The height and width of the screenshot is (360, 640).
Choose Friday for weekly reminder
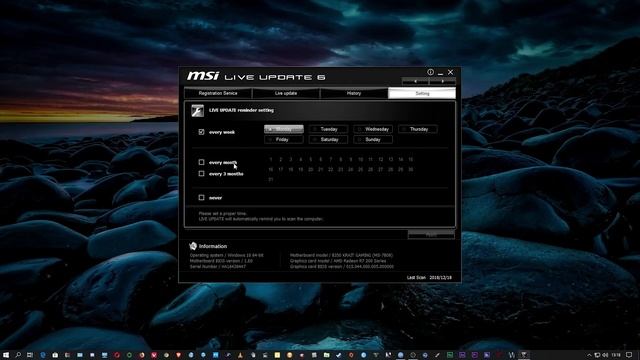point(284,140)
